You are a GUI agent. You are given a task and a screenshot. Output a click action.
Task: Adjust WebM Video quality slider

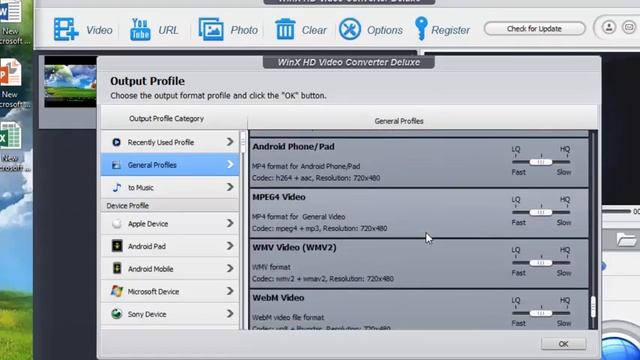point(541,313)
